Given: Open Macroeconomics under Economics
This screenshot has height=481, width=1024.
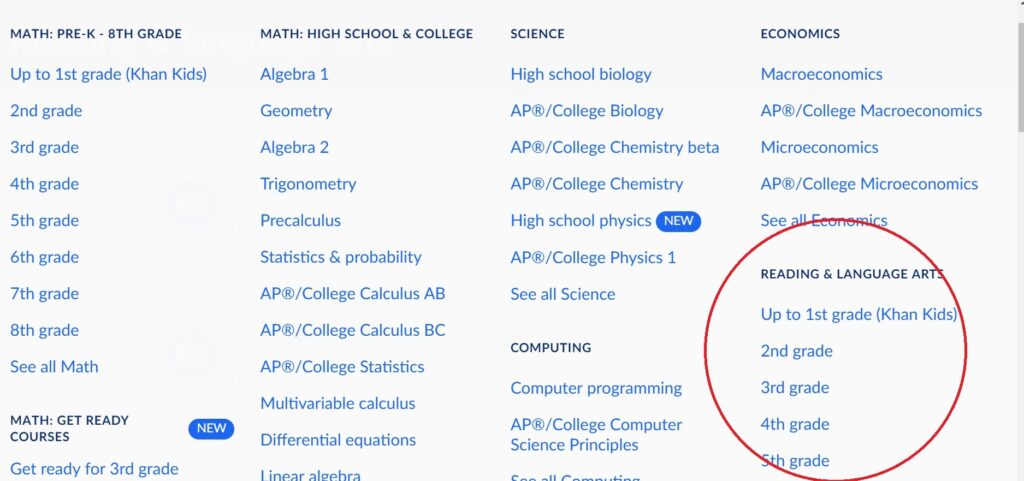Looking at the screenshot, I should [821, 74].
